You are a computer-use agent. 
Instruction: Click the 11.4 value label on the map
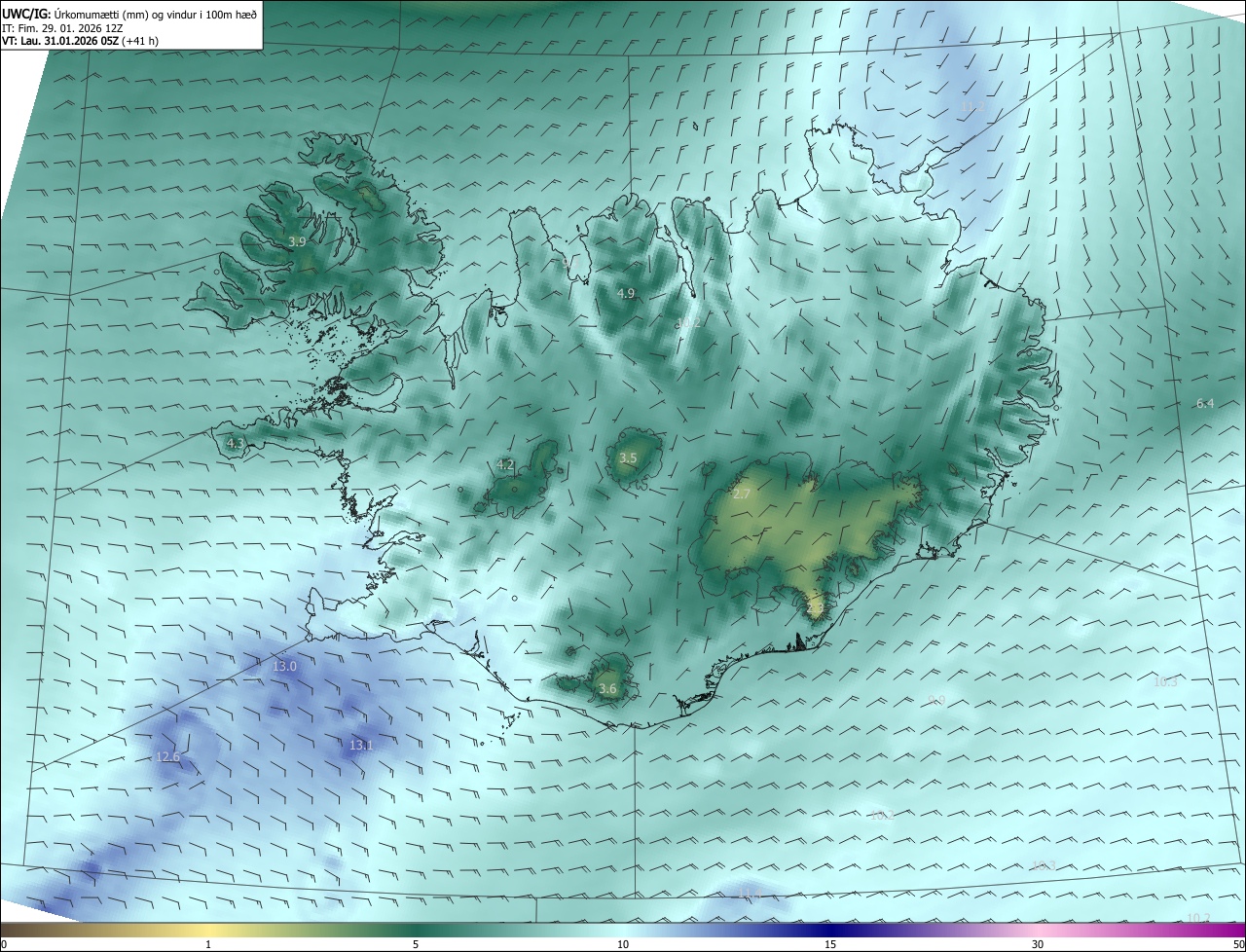click(x=748, y=893)
